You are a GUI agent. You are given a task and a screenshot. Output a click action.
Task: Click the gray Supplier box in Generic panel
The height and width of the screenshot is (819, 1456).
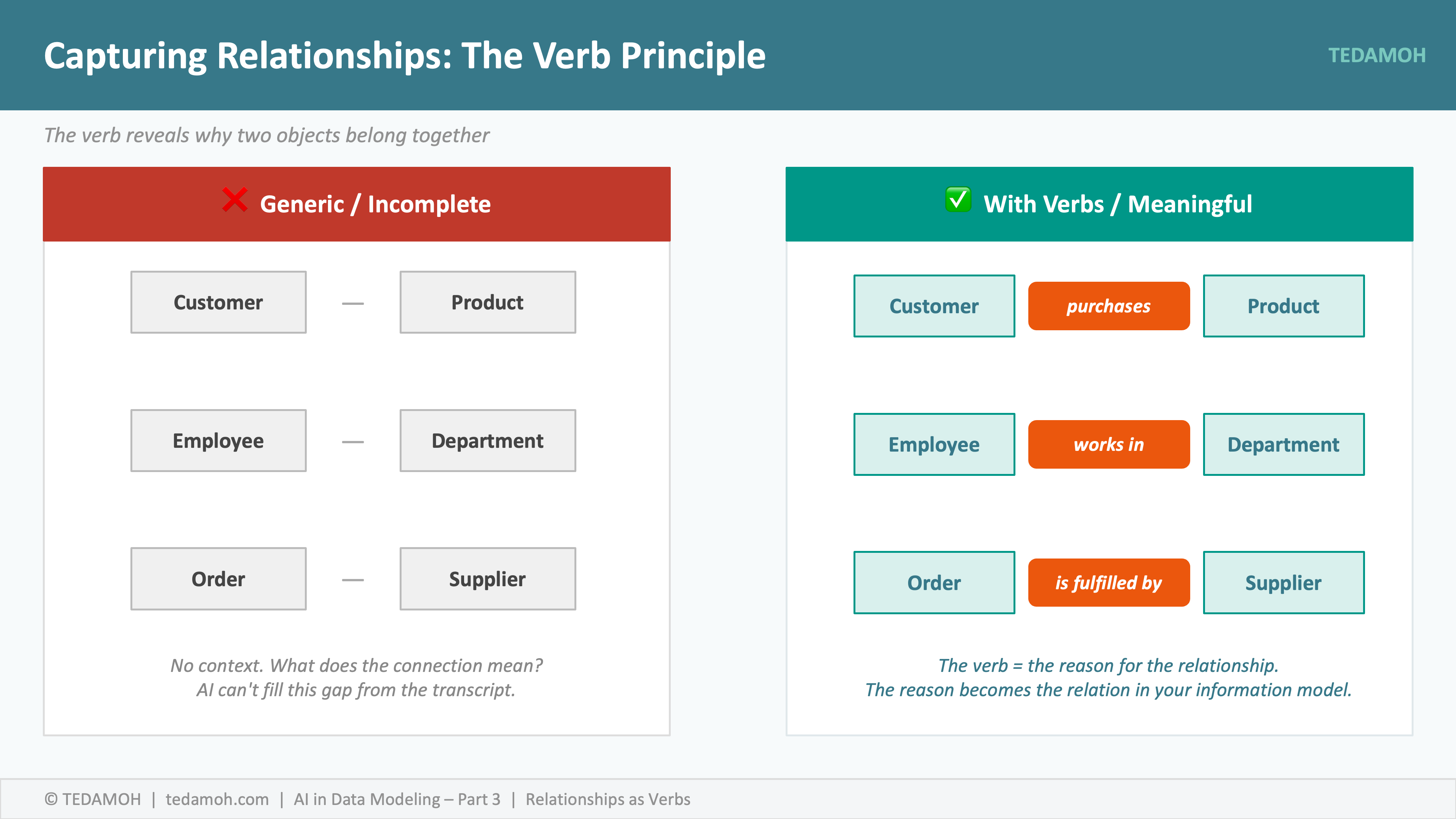(x=487, y=579)
